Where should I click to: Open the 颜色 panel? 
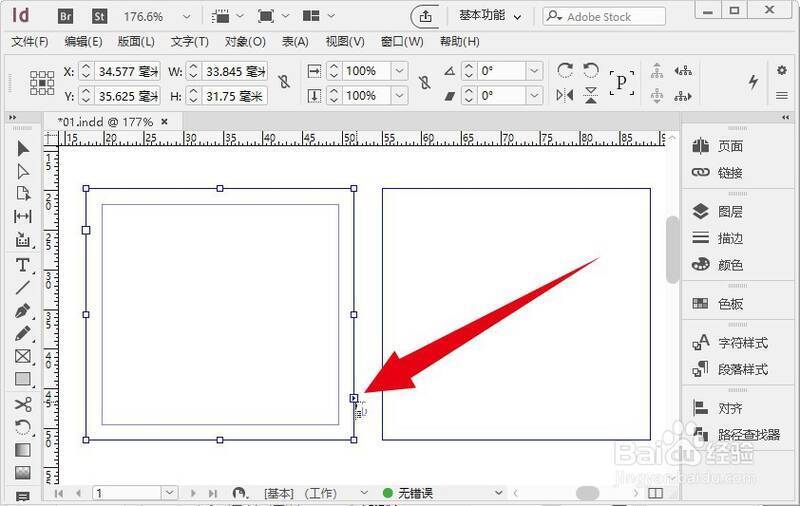pyautogui.click(x=717, y=265)
